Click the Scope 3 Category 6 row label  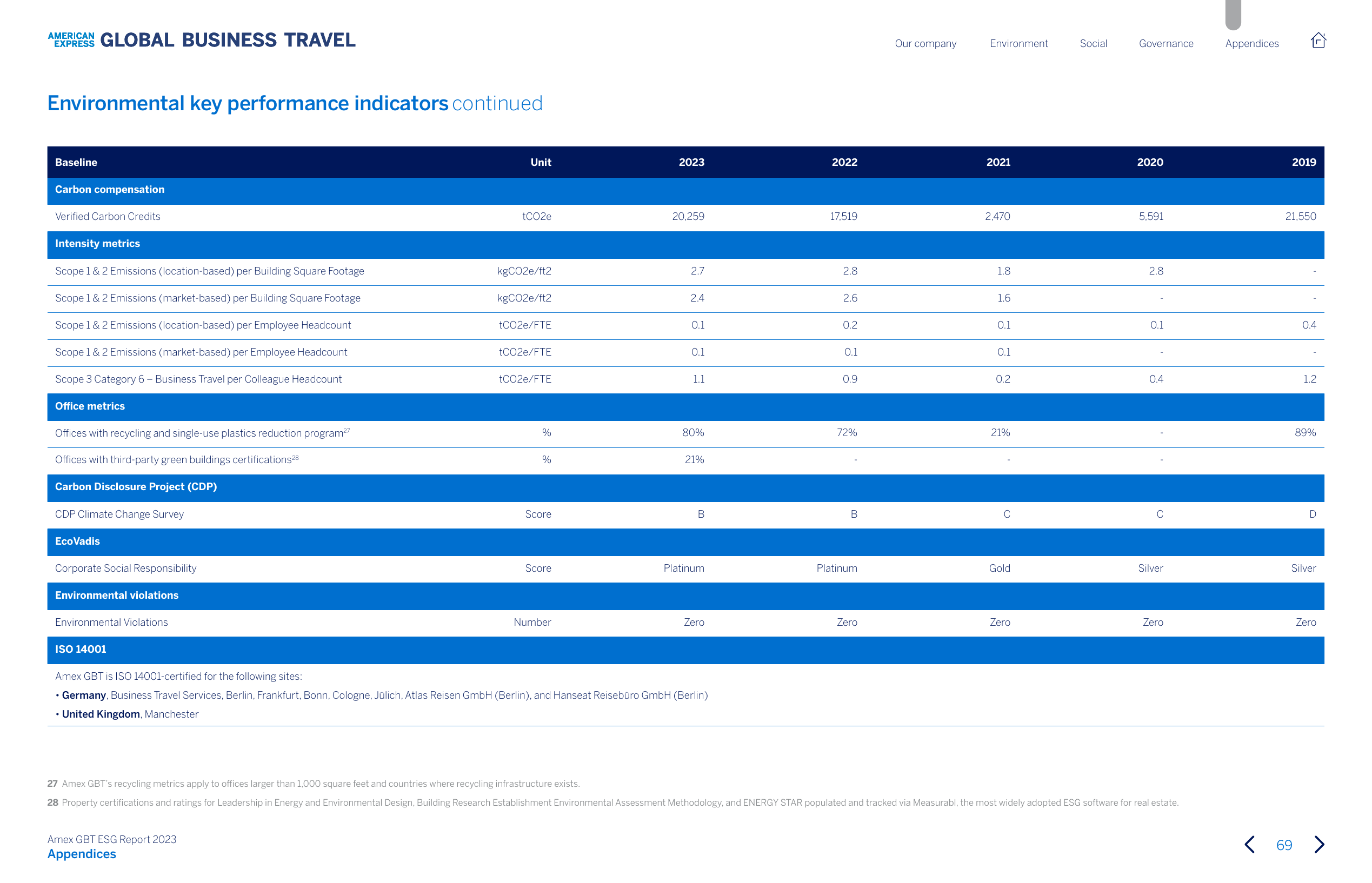[198, 379]
